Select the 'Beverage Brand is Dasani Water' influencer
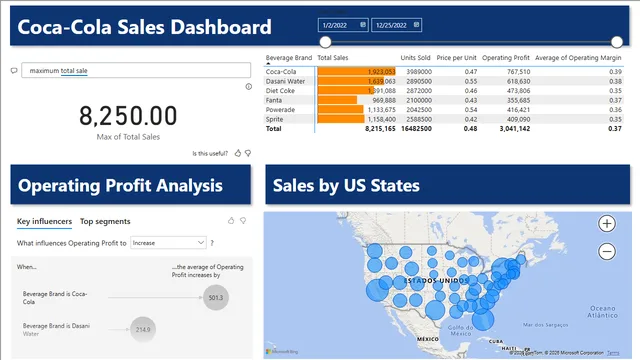The height and width of the screenshot is (360, 640). coord(56,329)
